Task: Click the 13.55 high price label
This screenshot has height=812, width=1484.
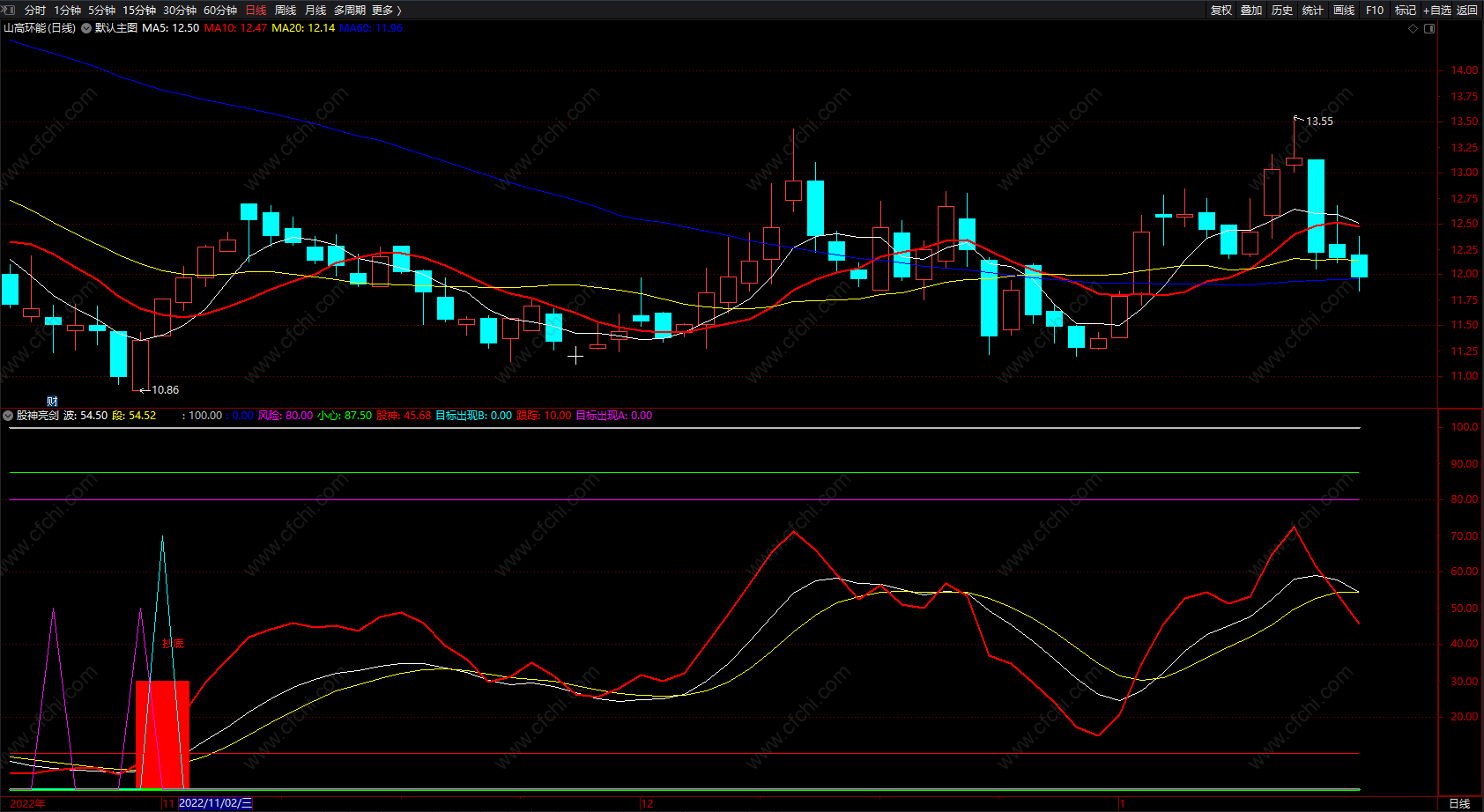Action: pyautogui.click(x=1319, y=122)
